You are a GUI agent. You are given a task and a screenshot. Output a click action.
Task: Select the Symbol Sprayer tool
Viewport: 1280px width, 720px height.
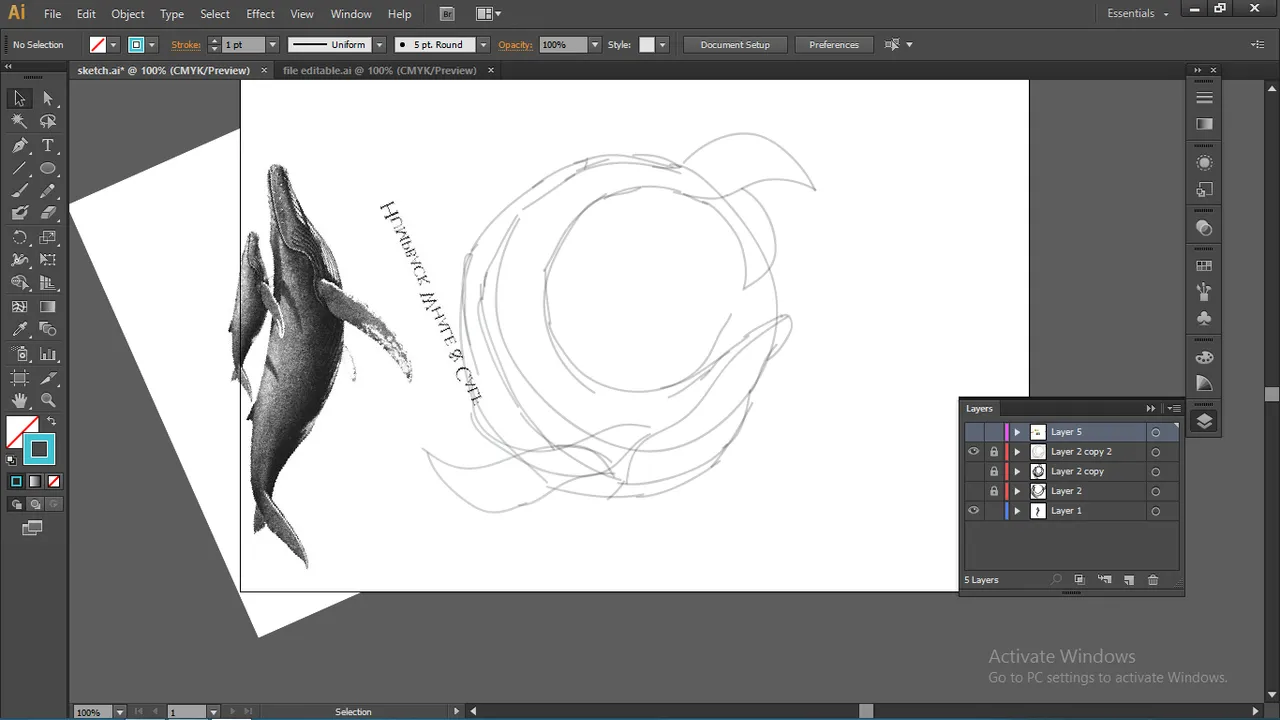click(19, 354)
